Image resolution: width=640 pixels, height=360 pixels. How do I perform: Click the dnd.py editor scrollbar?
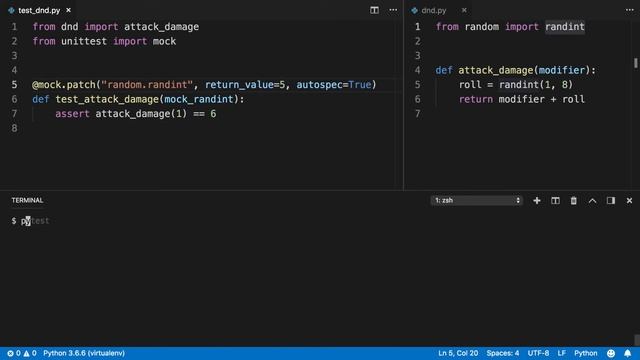(x=636, y=63)
